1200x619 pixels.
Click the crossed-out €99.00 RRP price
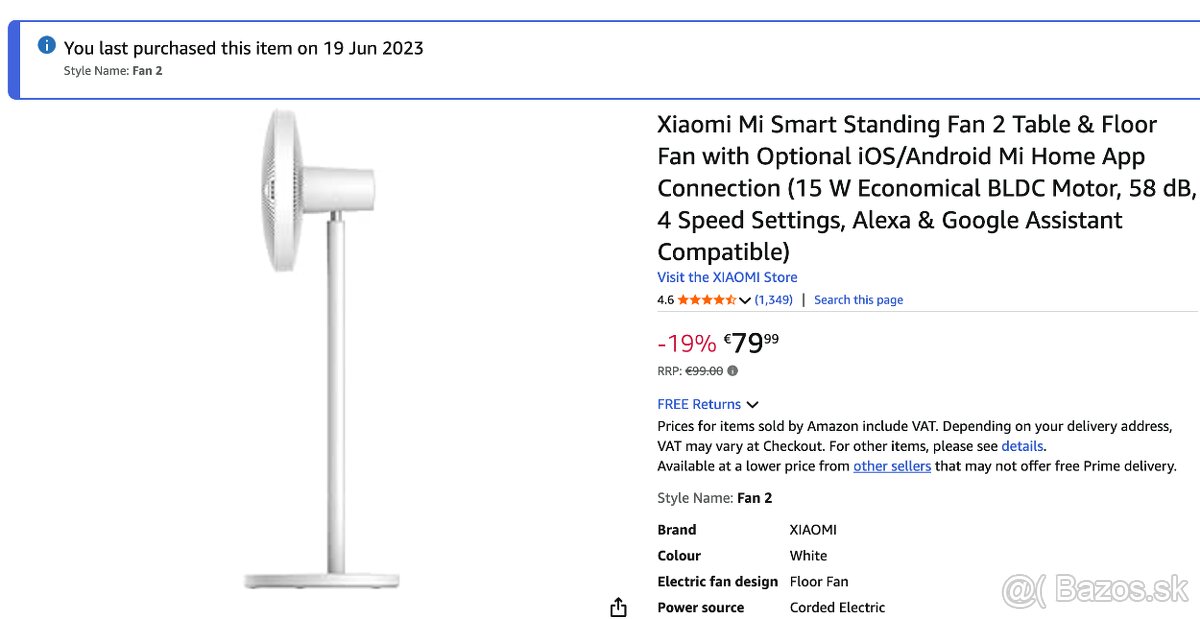pos(706,370)
